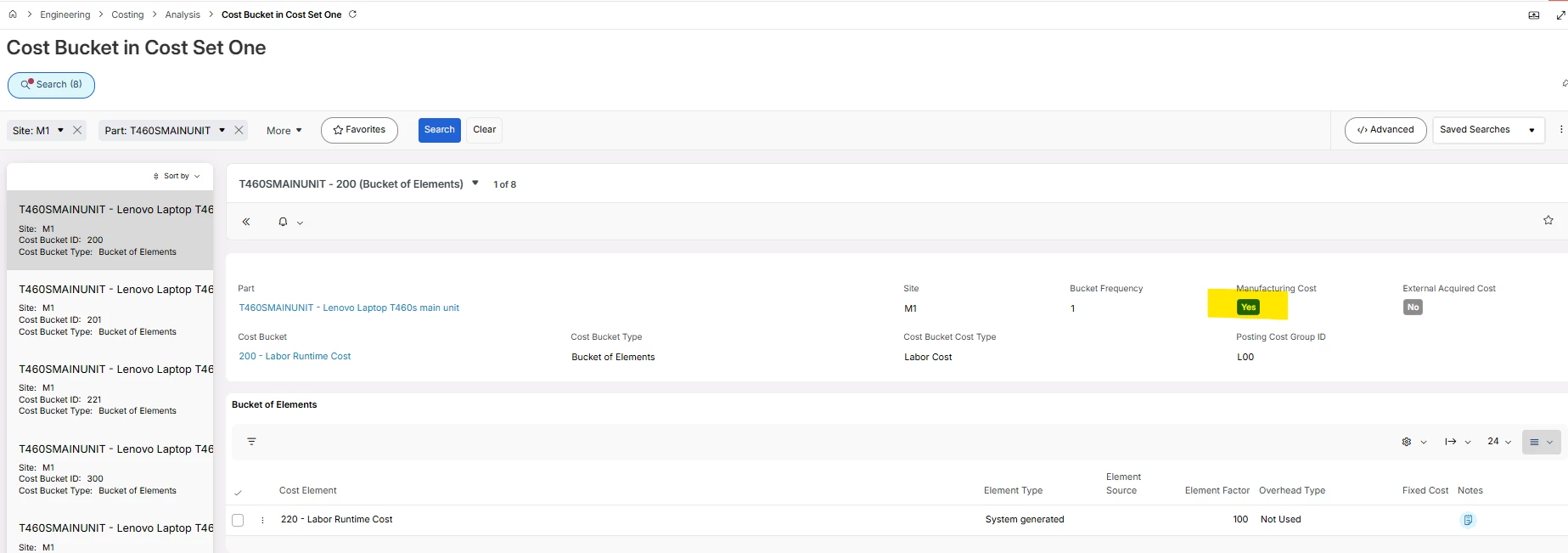Open the streaming screen icon at top right

[1534, 15]
